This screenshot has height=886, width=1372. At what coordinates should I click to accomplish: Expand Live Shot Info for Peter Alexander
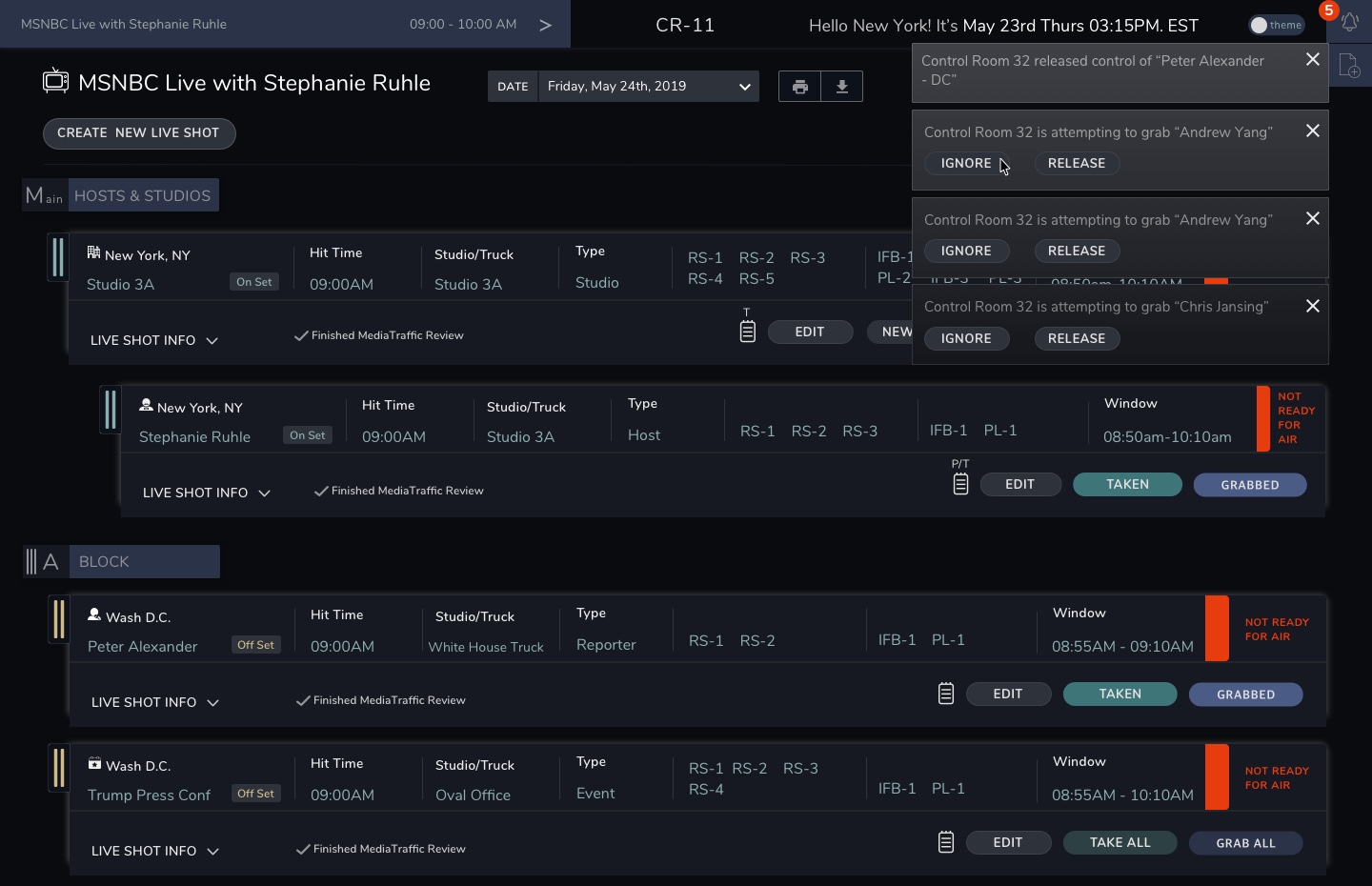click(155, 702)
